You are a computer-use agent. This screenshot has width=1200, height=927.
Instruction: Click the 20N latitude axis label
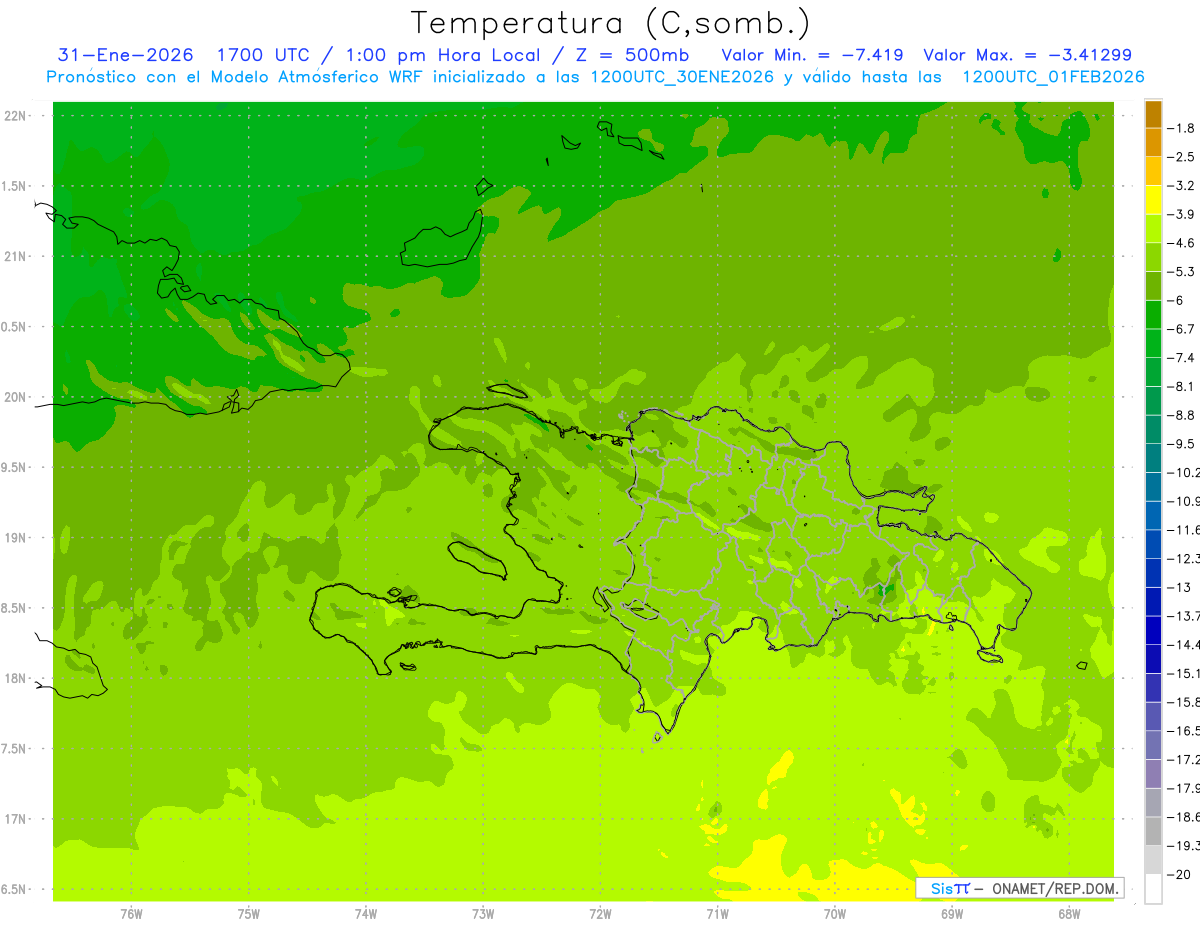point(15,397)
